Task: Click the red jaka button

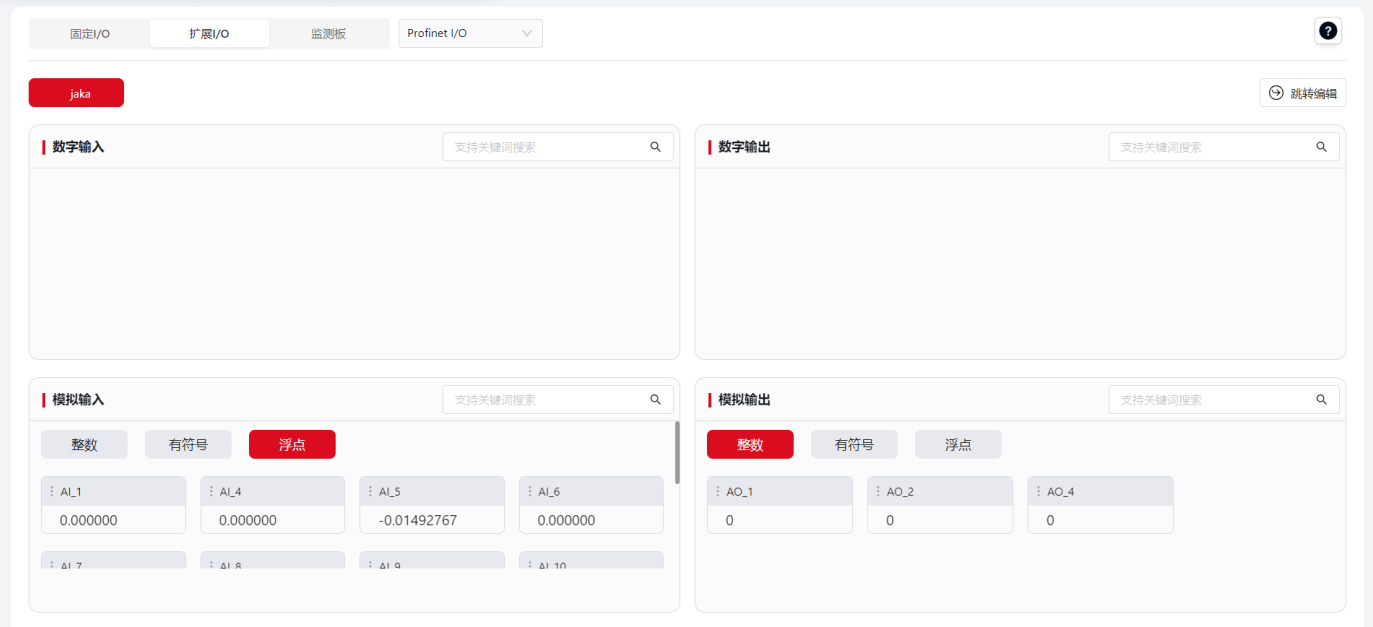Action: click(x=76, y=93)
